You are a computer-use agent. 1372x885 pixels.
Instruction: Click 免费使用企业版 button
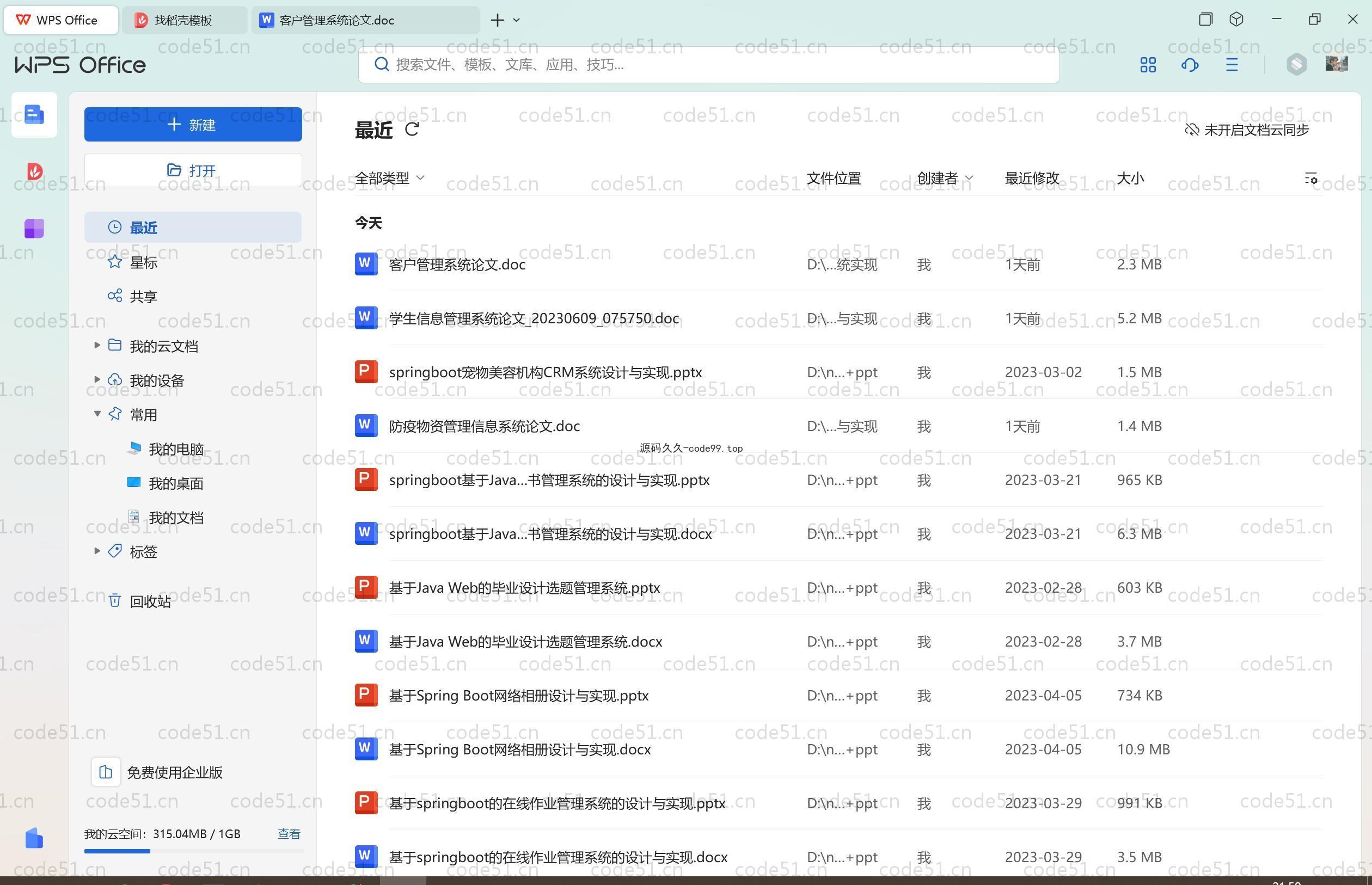pos(157,772)
